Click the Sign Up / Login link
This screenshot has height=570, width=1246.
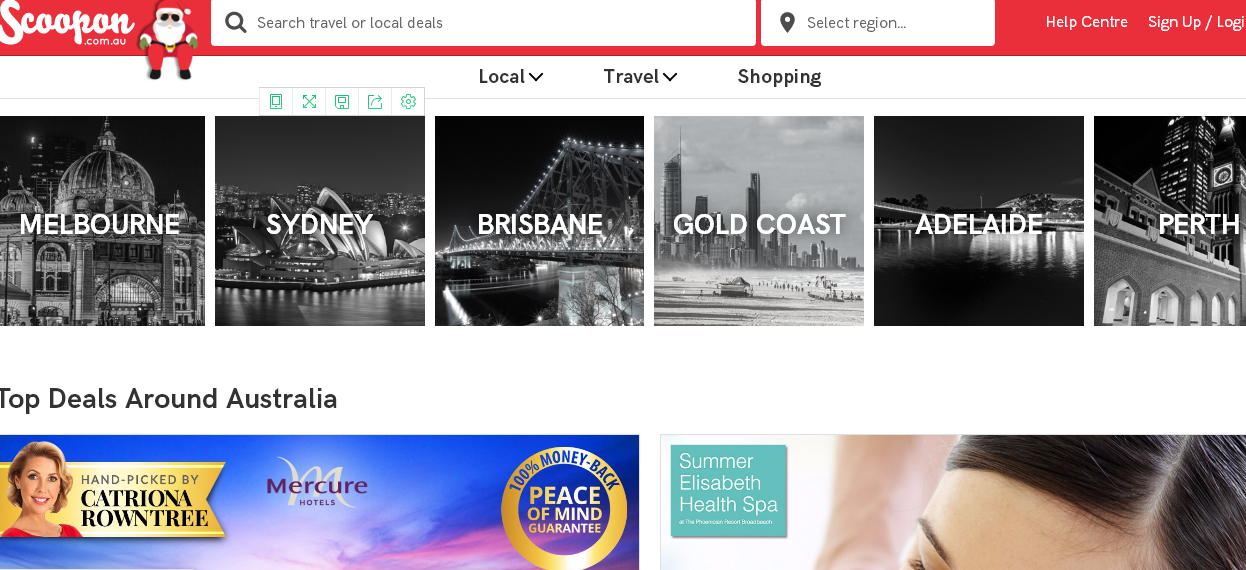pyautogui.click(x=1197, y=22)
